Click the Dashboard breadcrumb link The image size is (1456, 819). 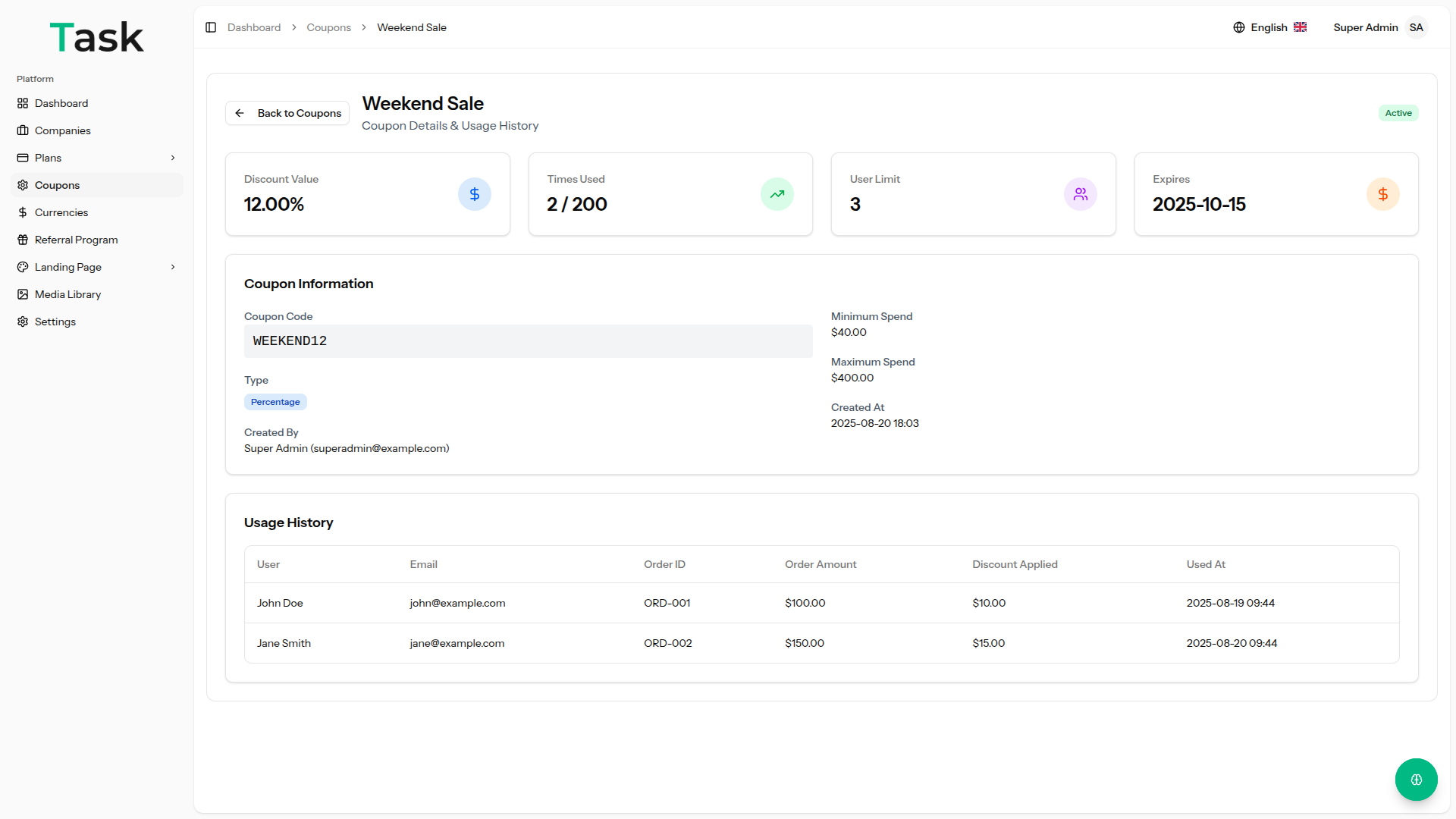point(254,27)
